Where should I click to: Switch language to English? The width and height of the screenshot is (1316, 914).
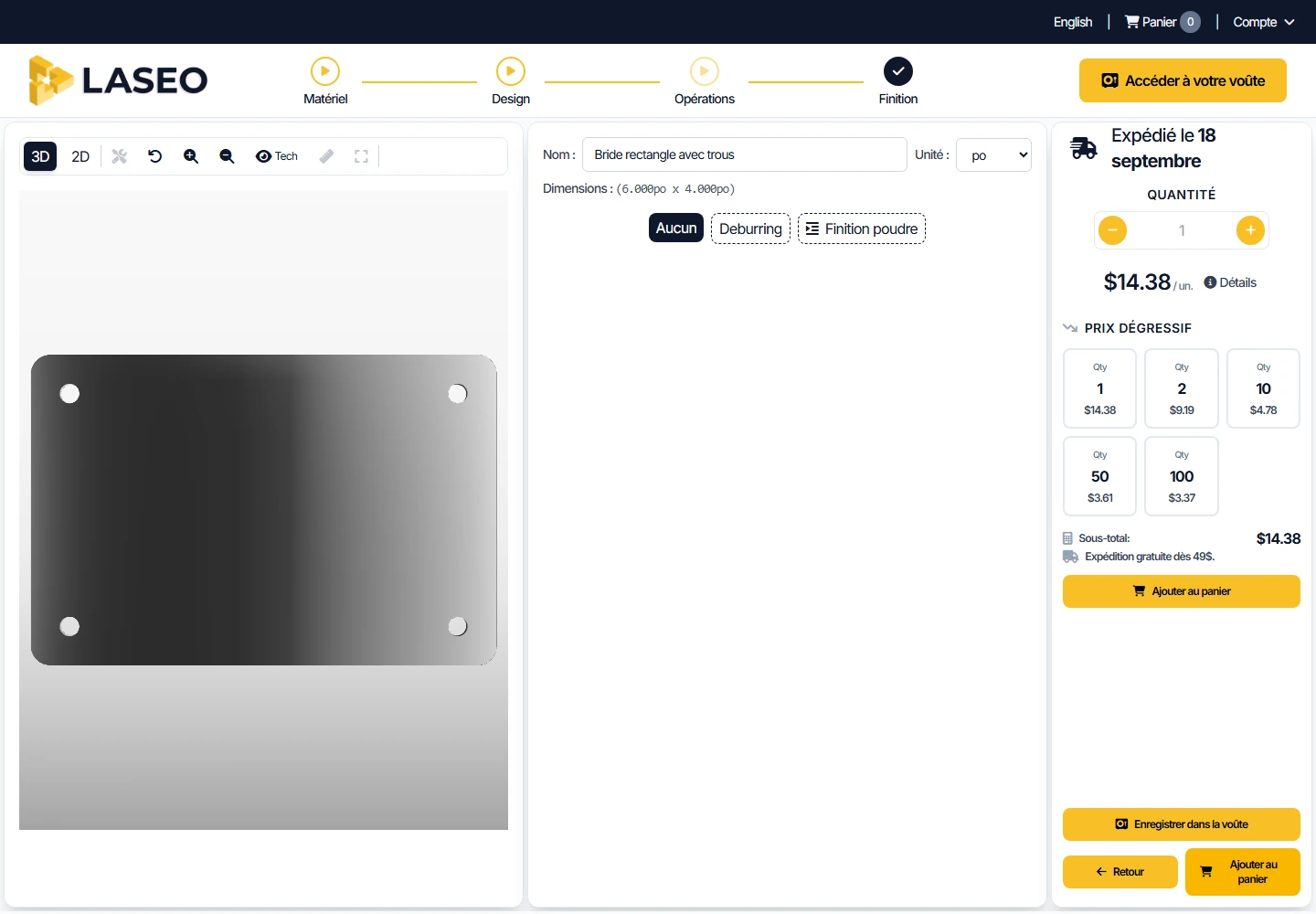1073,22
